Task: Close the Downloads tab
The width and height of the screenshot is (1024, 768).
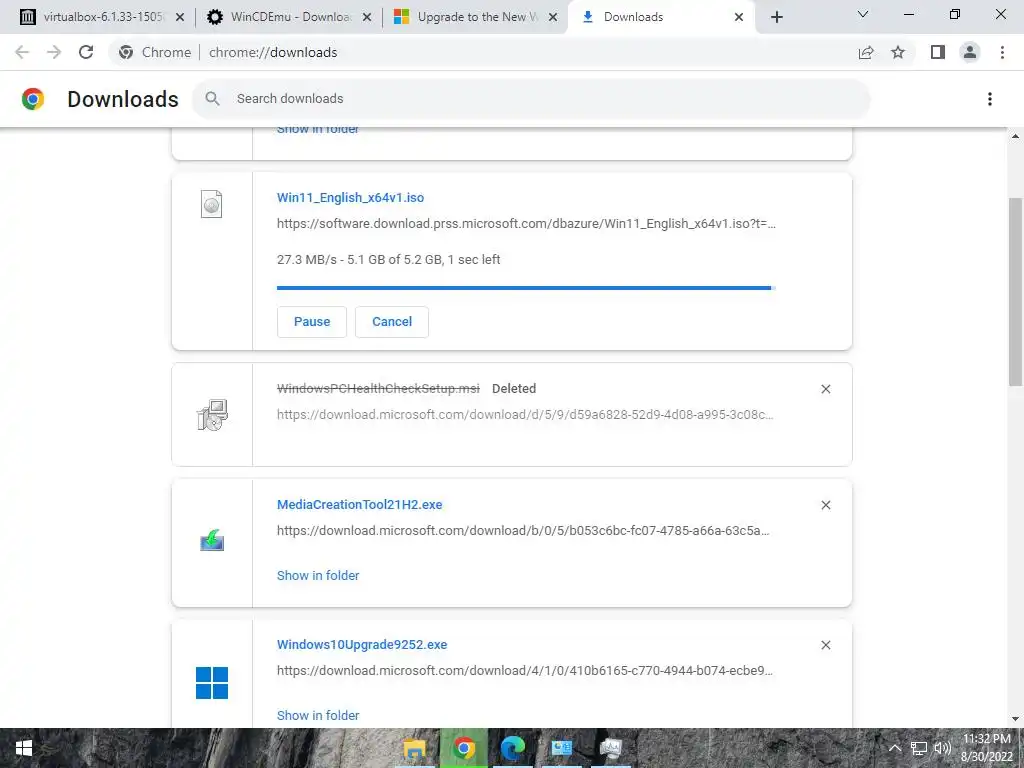Action: [739, 17]
